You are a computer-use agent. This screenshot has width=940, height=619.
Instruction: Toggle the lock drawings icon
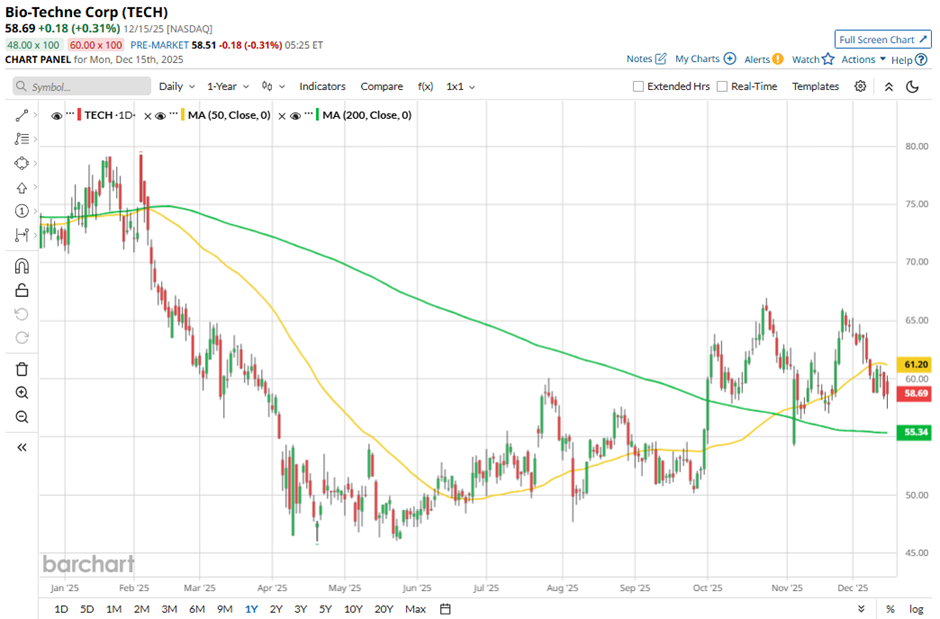click(22, 290)
